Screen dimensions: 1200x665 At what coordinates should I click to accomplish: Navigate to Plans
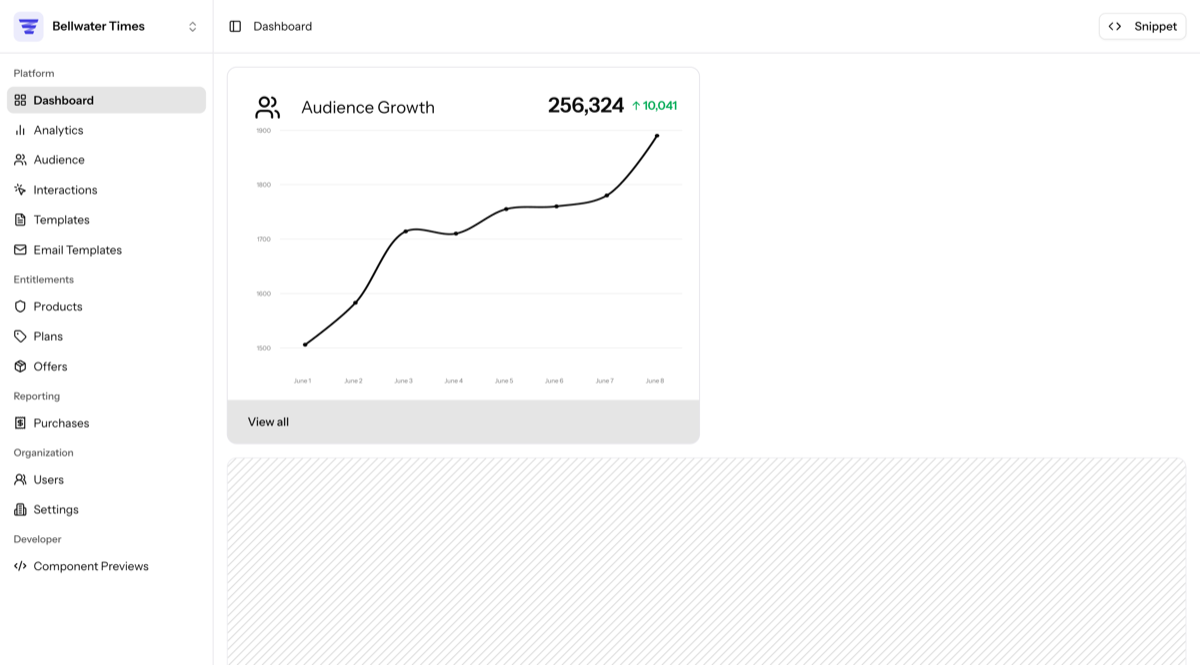coord(106,336)
